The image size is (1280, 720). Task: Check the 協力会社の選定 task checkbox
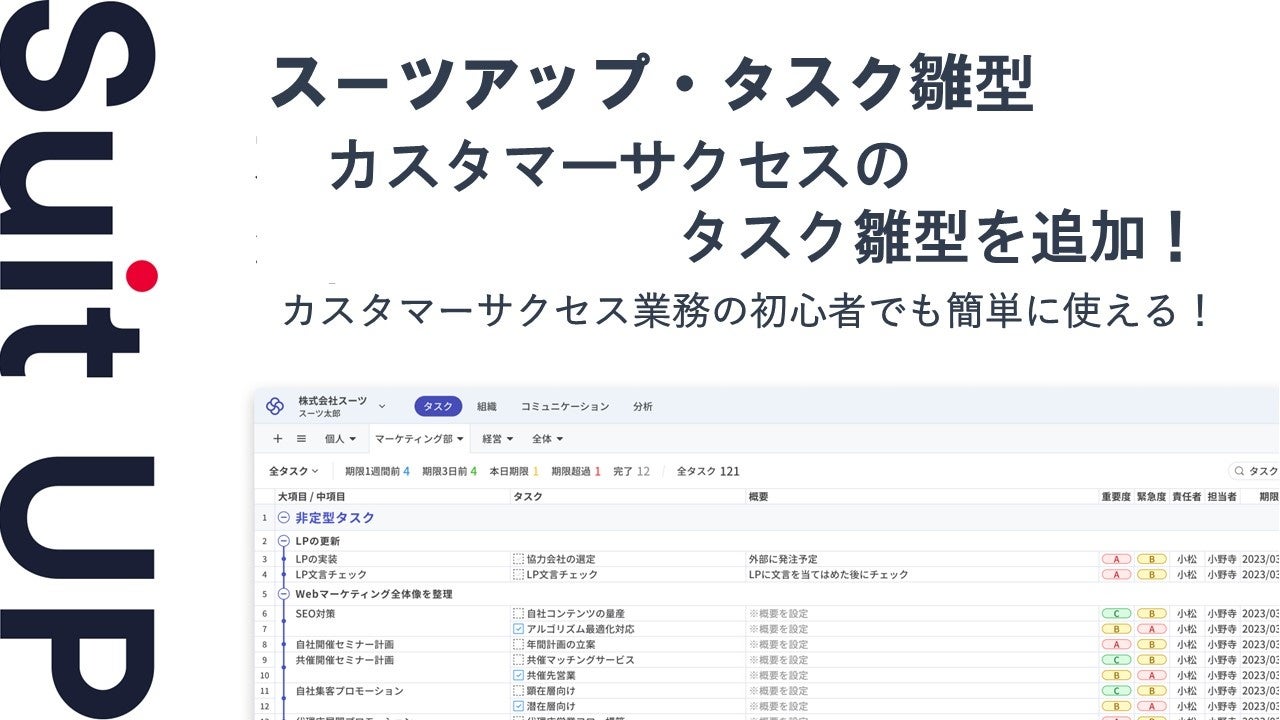pyautogui.click(x=518, y=559)
